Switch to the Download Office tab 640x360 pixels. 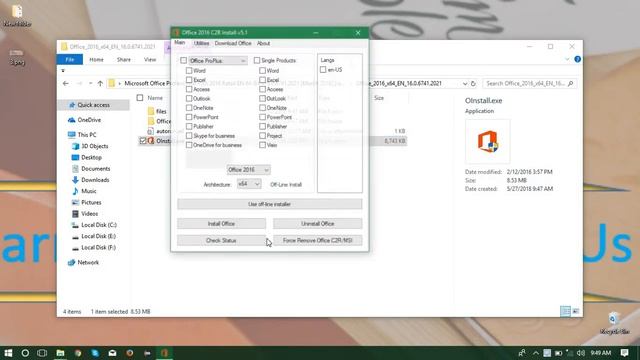click(233, 43)
